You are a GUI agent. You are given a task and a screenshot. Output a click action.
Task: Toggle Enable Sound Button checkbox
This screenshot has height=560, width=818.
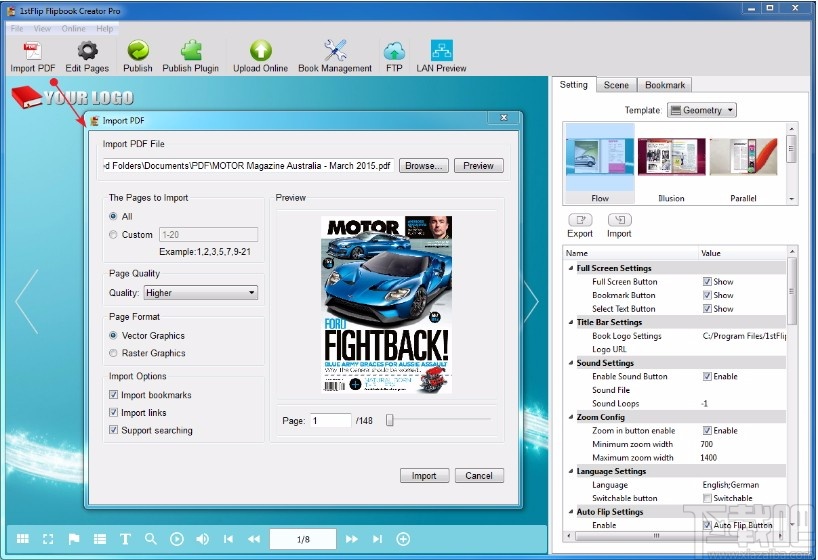pyautogui.click(x=707, y=376)
